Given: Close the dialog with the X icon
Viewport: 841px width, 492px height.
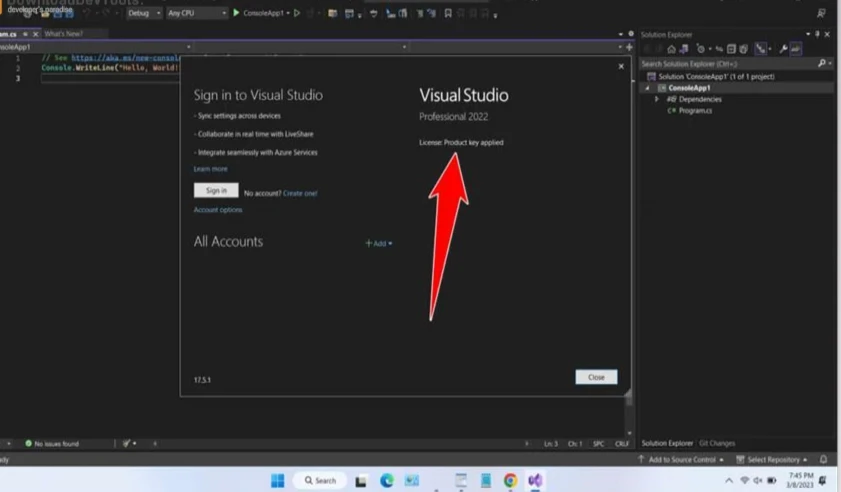Looking at the screenshot, I should pyautogui.click(x=621, y=67).
